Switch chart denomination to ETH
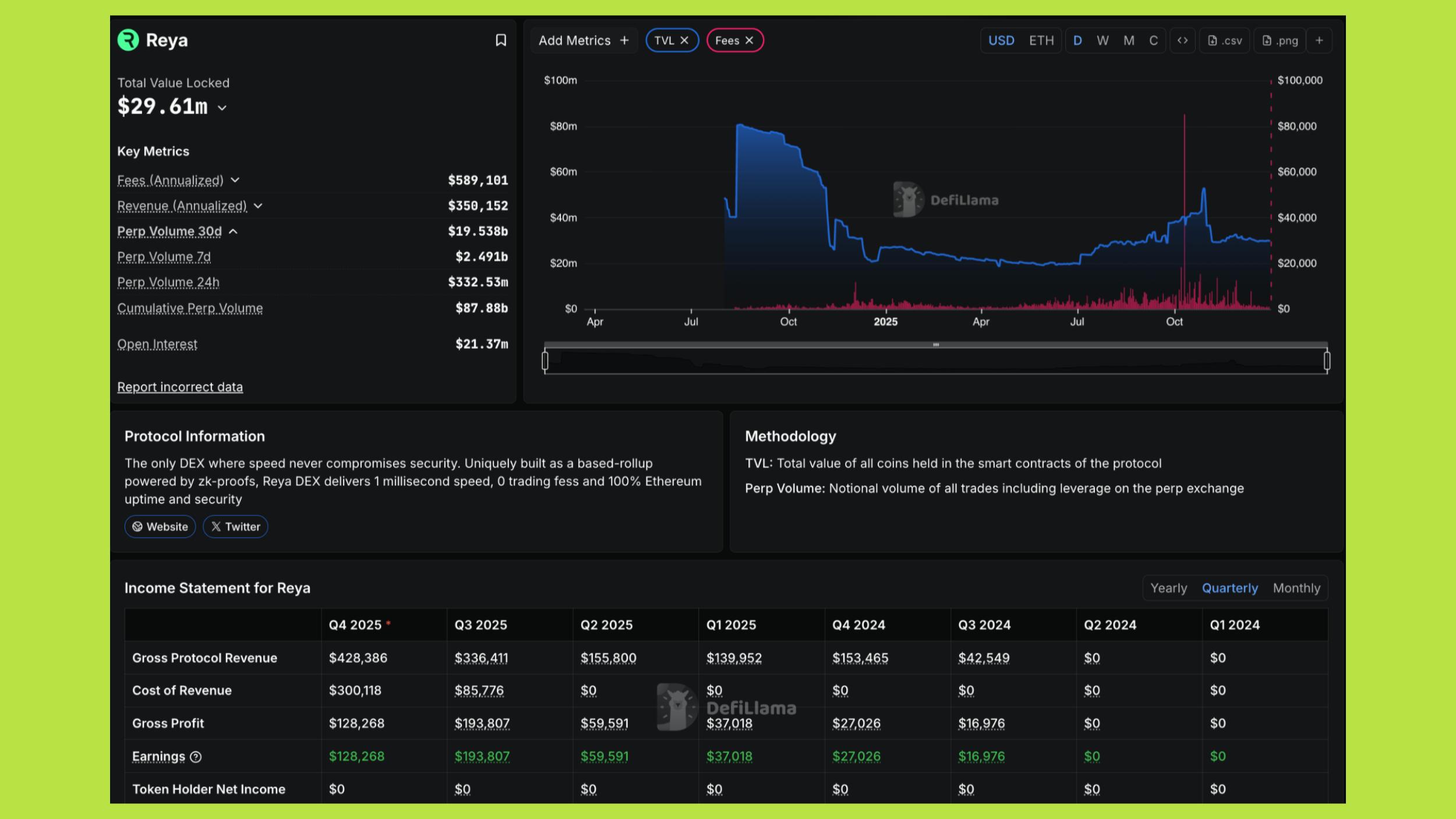The height and width of the screenshot is (819, 1456). (x=1041, y=40)
